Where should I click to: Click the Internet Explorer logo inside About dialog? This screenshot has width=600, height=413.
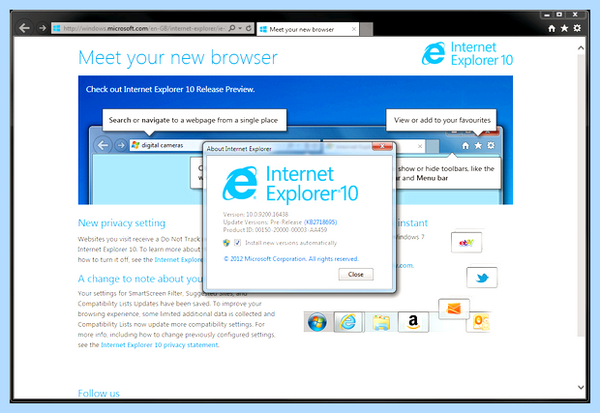(290, 184)
